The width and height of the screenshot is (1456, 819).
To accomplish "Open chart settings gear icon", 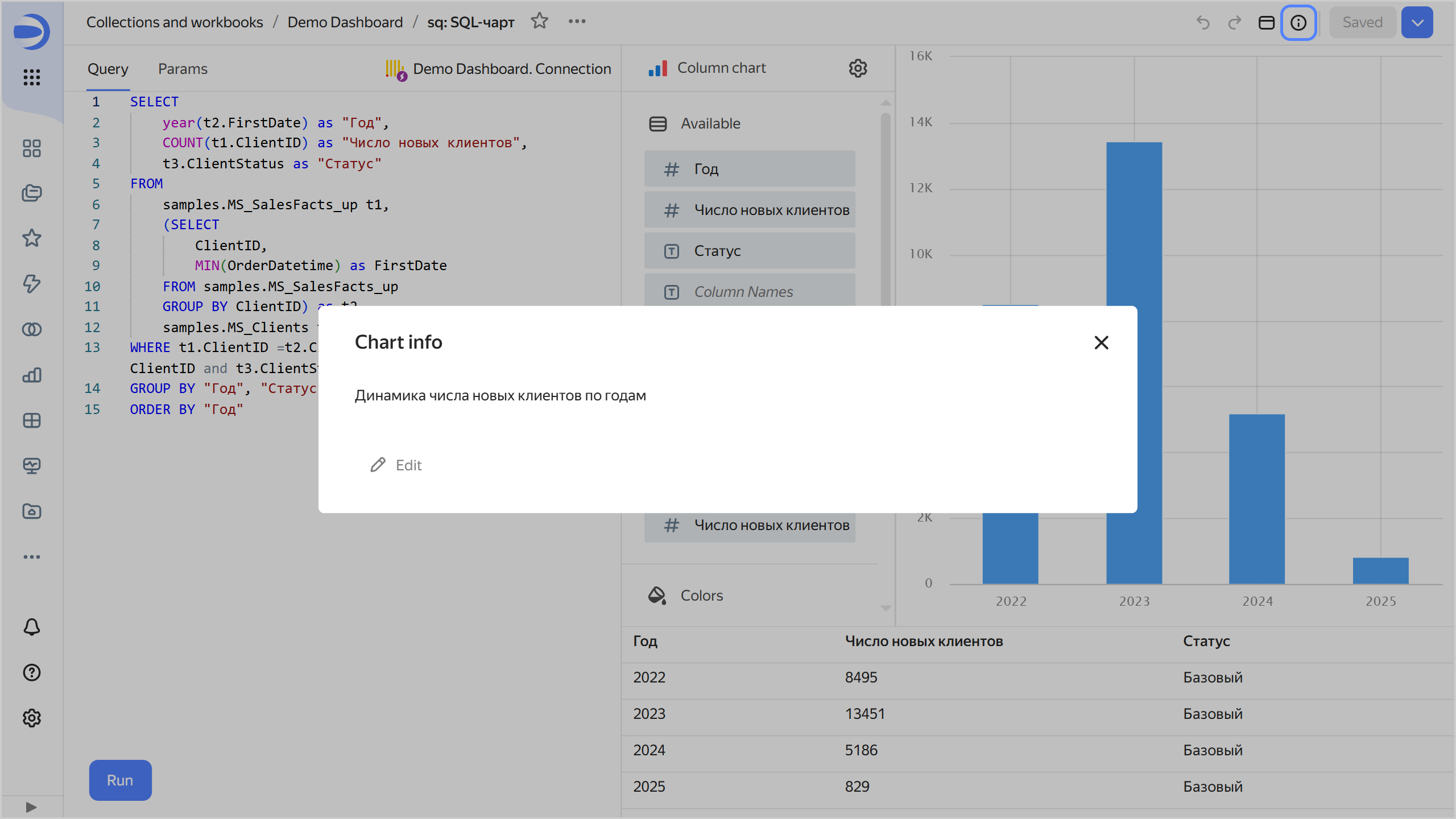I will coord(858,68).
